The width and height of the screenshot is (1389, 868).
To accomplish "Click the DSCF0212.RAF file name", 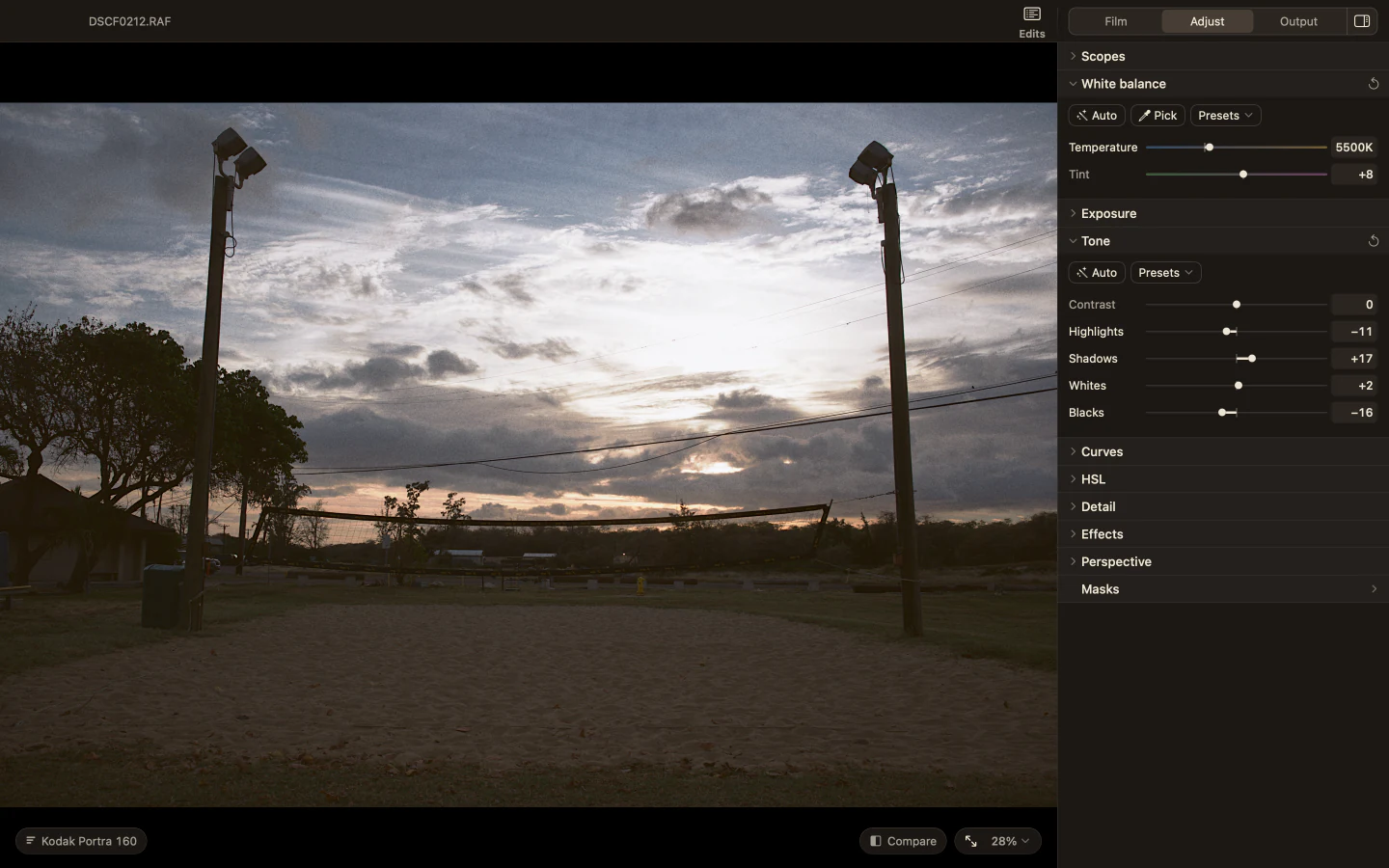I will [129, 21].
